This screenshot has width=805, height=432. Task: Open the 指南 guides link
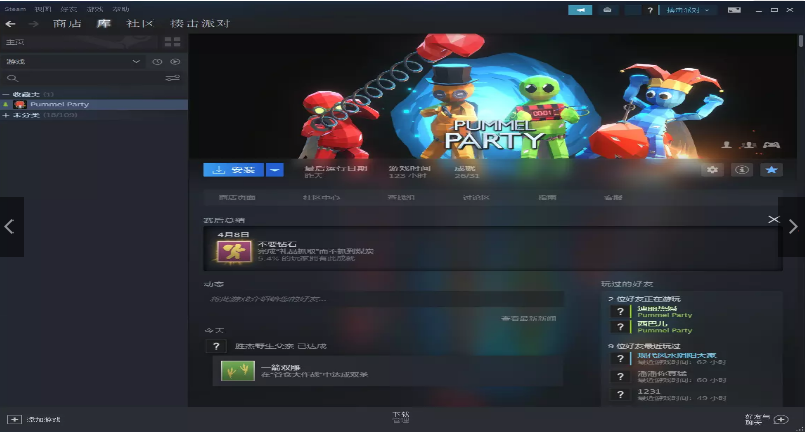click(x=547, y=197)
